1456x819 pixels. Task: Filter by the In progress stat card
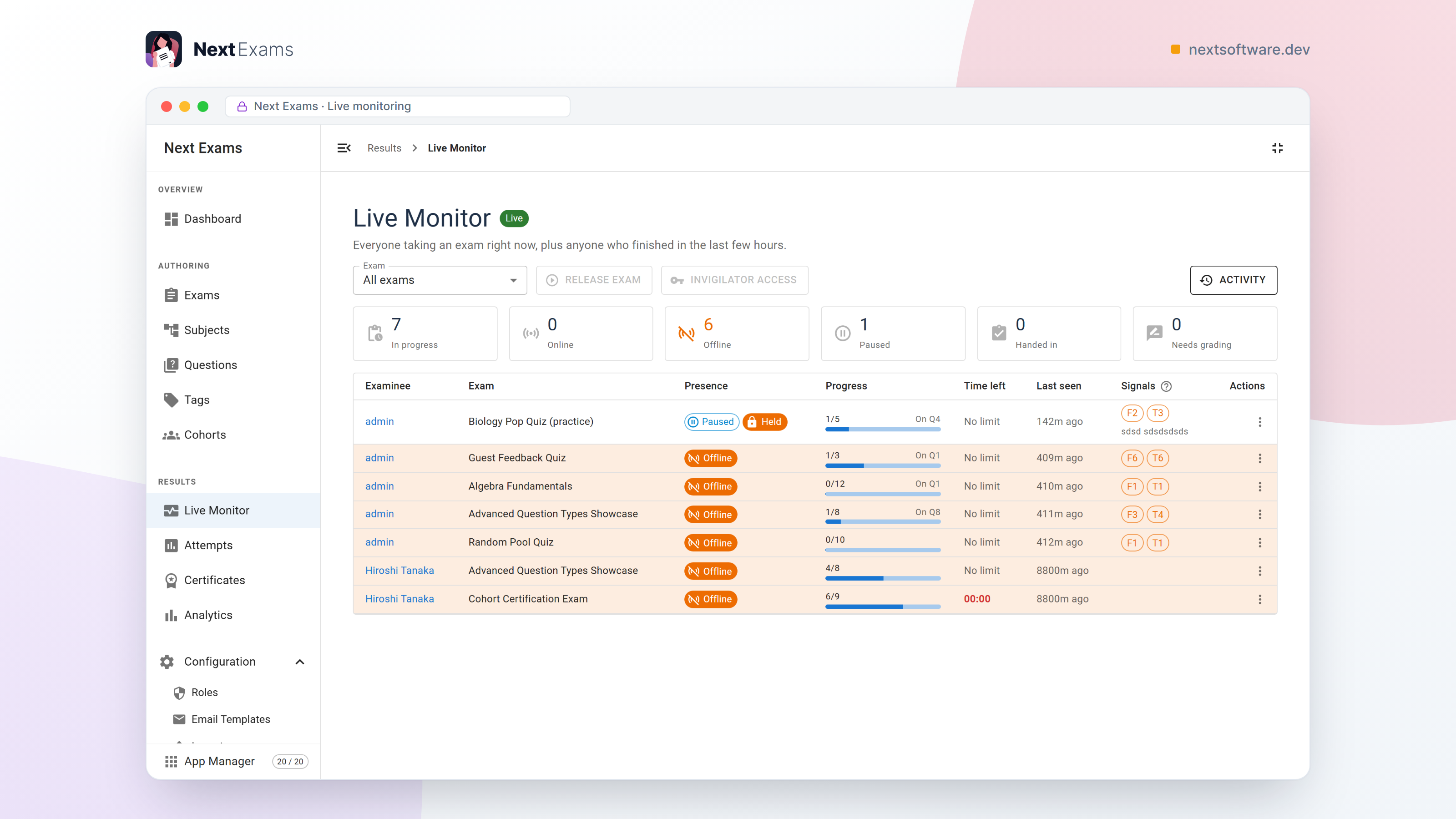coord(425,334)
